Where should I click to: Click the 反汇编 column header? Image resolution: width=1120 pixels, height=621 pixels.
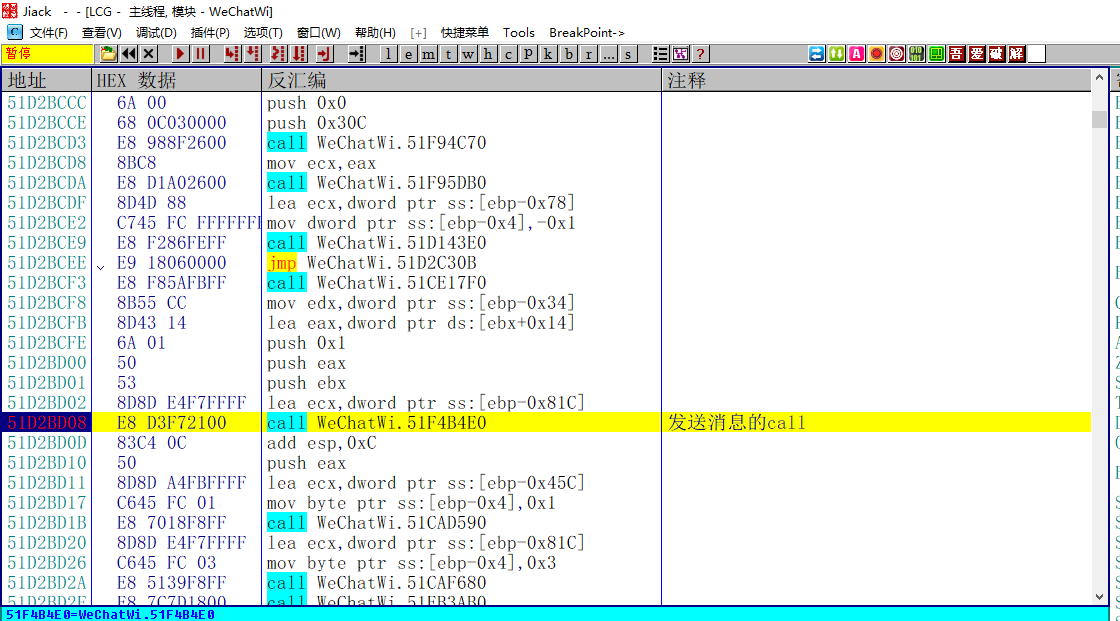coord(462,81)
